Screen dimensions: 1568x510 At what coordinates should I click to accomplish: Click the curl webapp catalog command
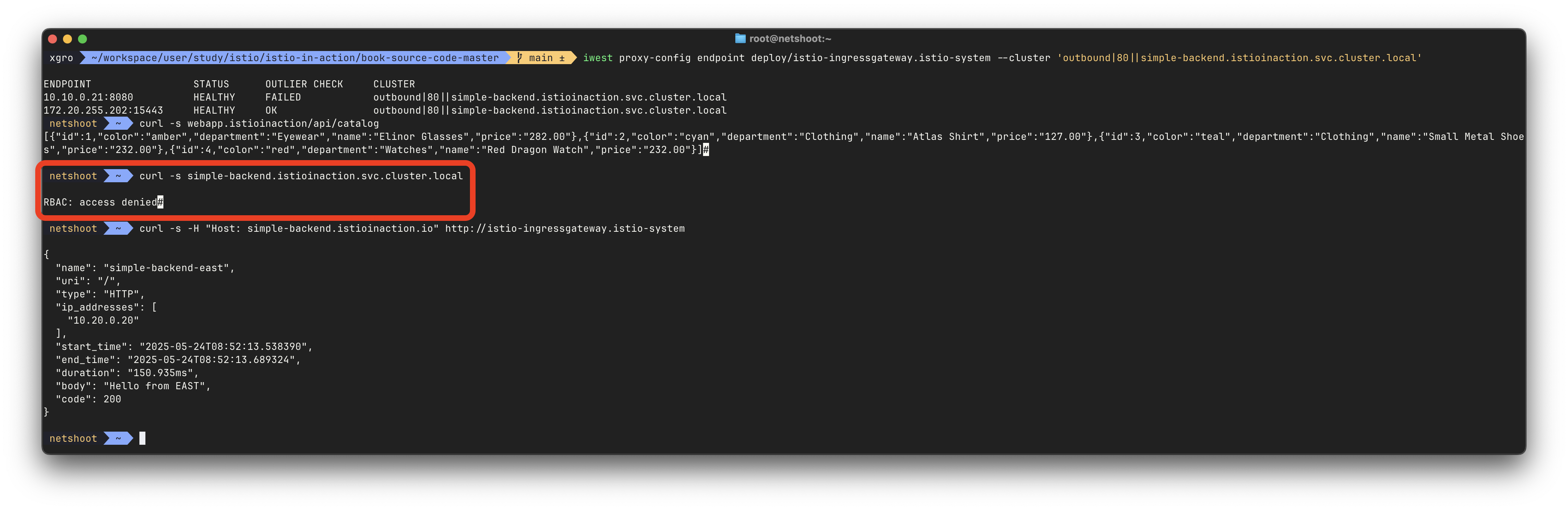click(x=259, y=124)
